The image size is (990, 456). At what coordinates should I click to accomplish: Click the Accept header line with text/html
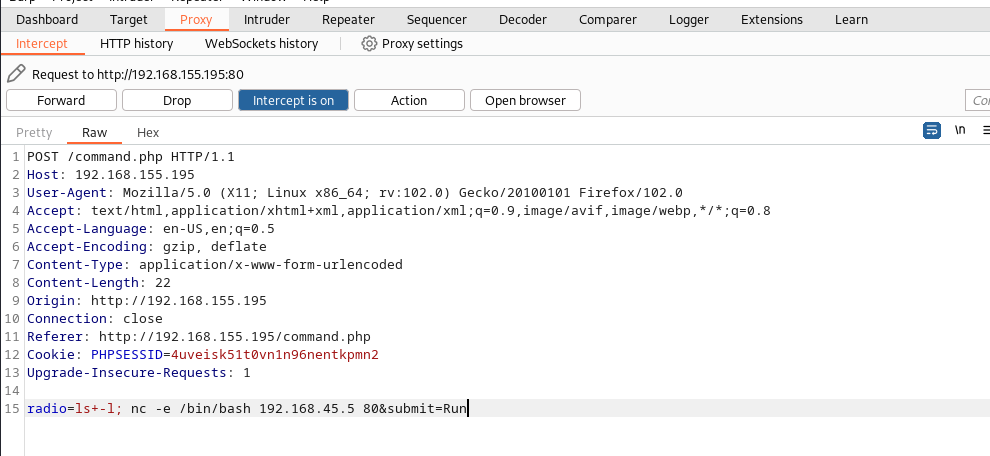398,211
